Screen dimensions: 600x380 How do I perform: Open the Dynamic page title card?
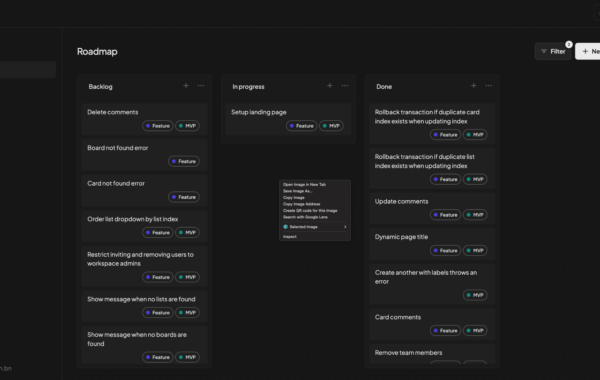(432, 244)
